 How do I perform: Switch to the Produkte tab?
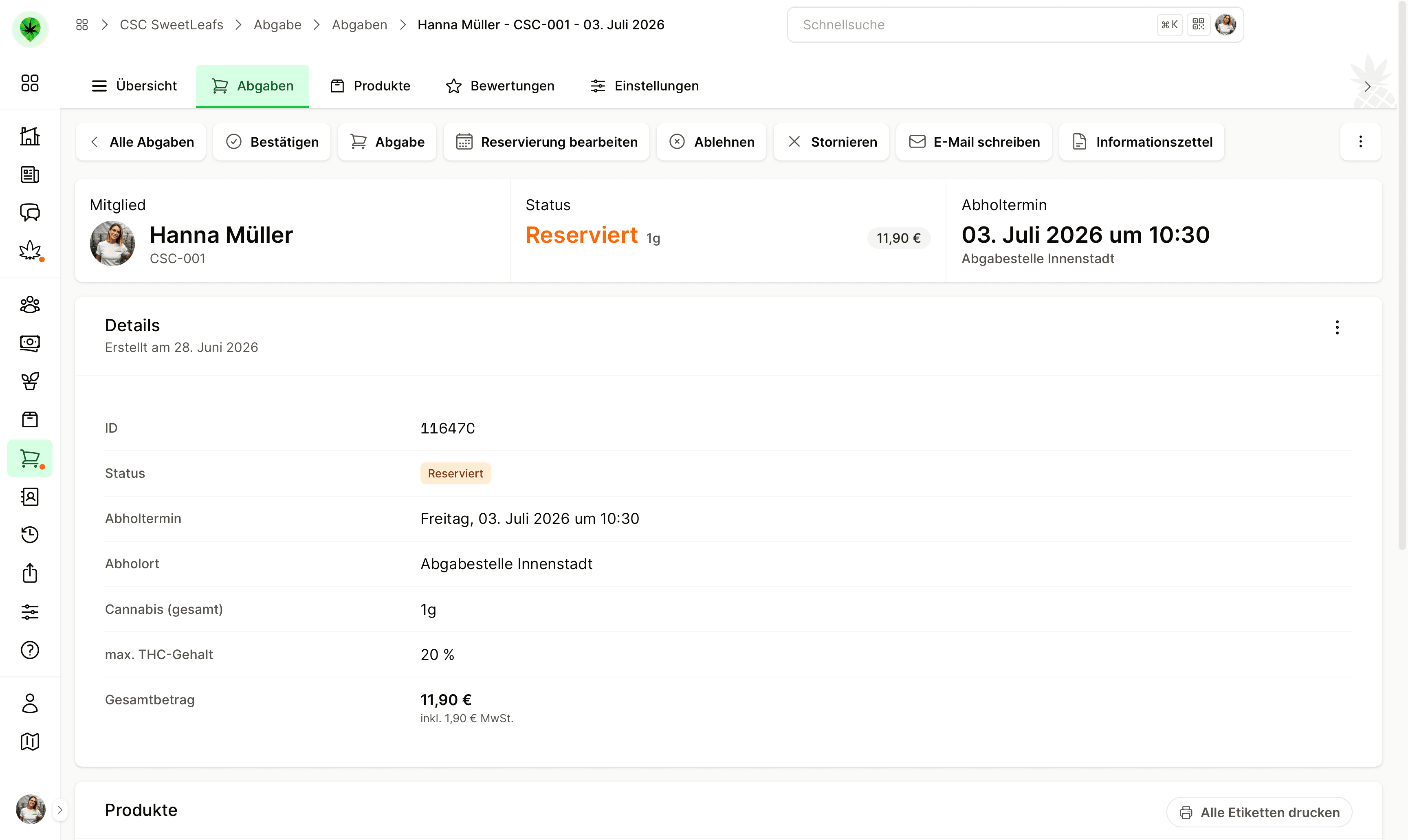tap(371, 86)
